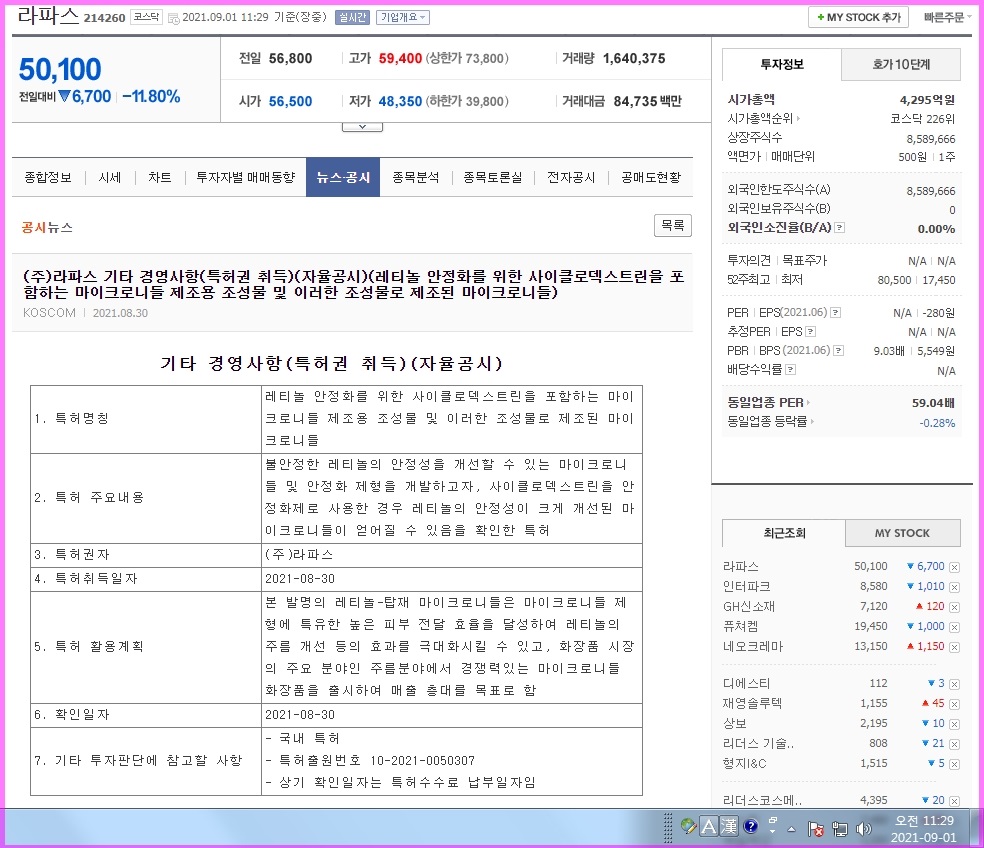The image size is (984, 848).
Task: Select the MY STOCK tab
Action: [902, 533]
